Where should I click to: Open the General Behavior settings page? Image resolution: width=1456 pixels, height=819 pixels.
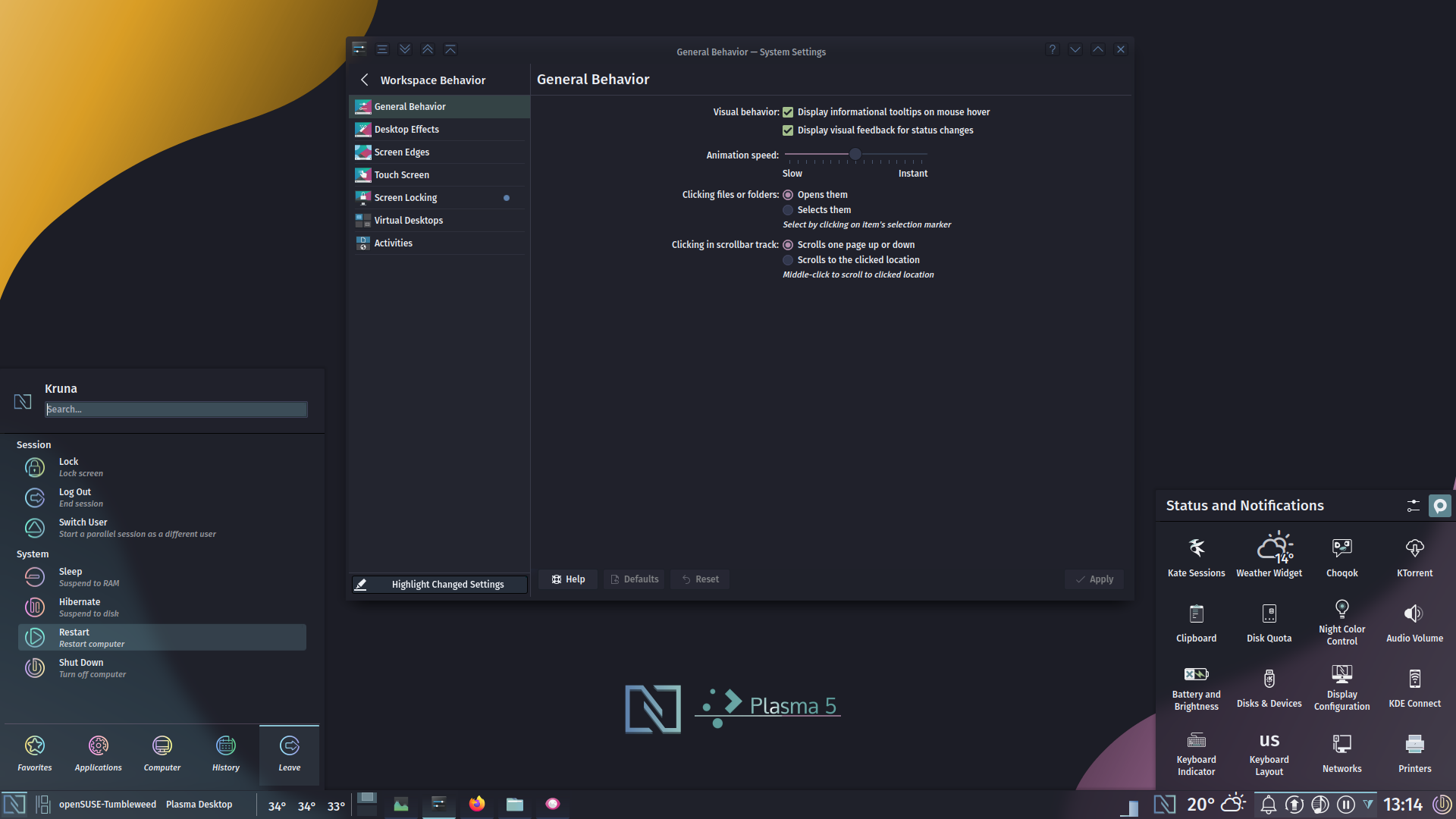click(439, 107)
